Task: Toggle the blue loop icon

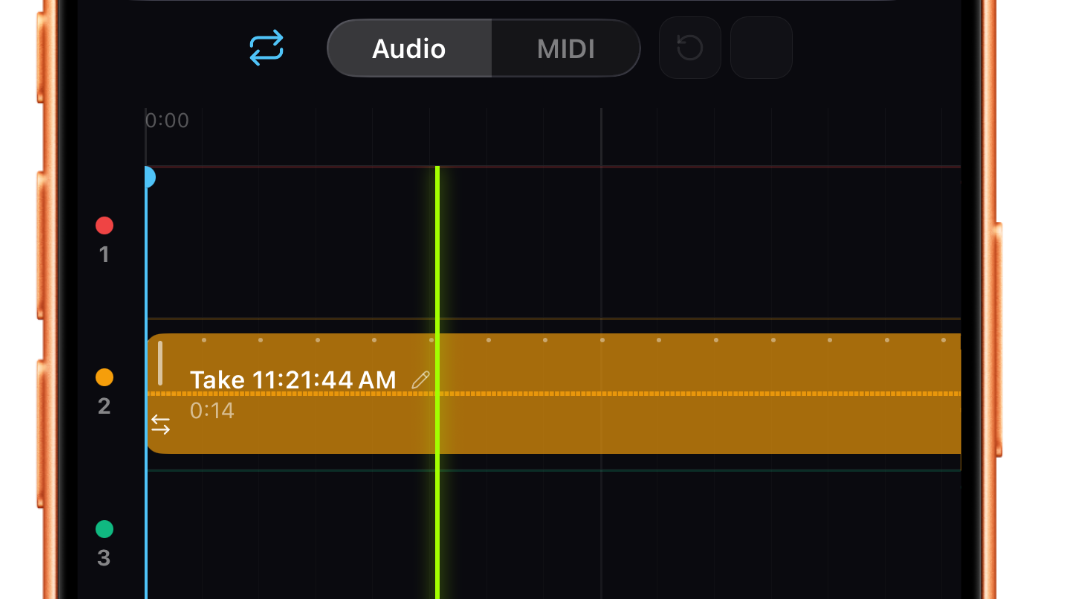Action: (266, 48)
